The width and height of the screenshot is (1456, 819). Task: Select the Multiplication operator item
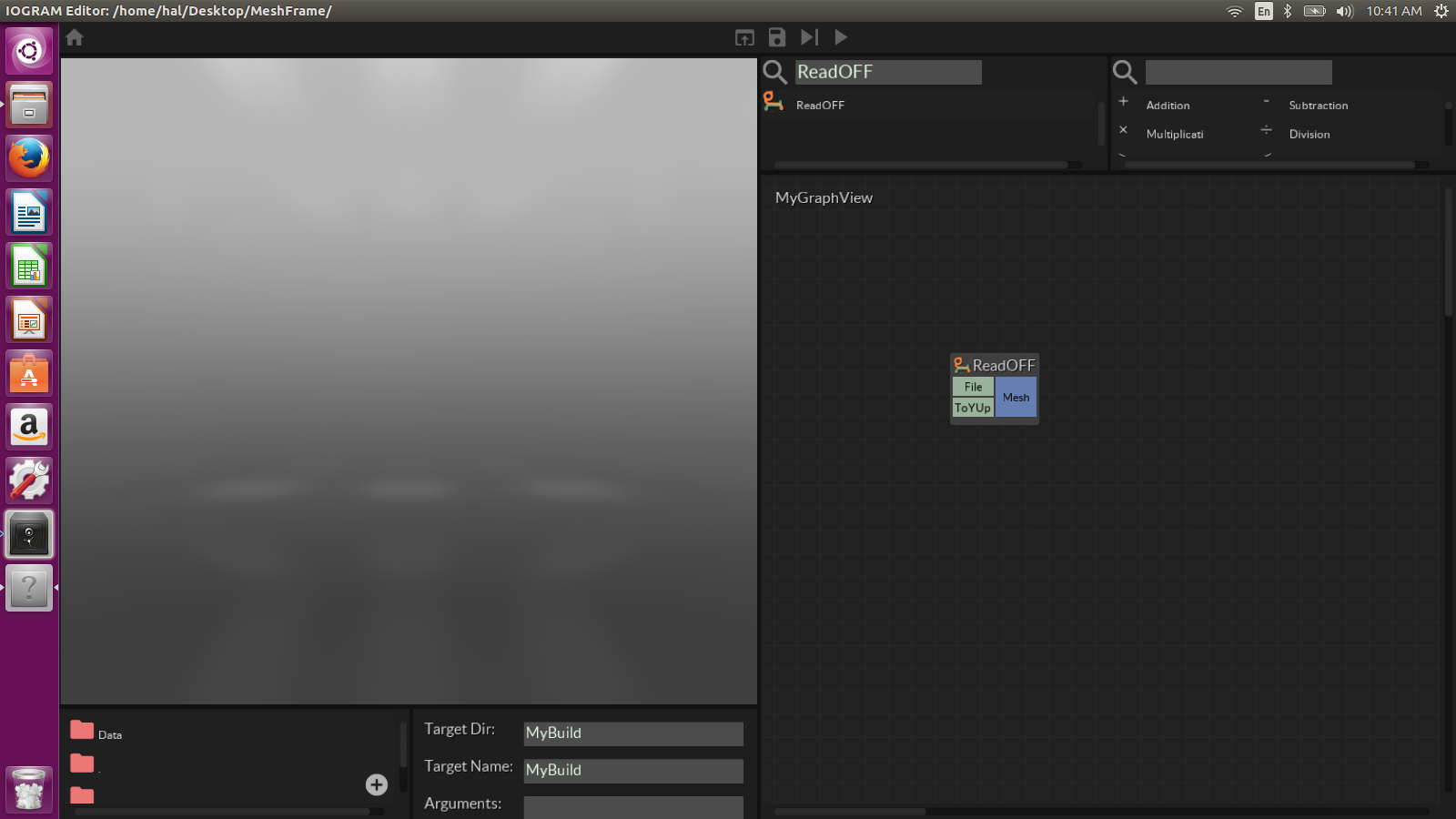click(x=1174, y=135)
